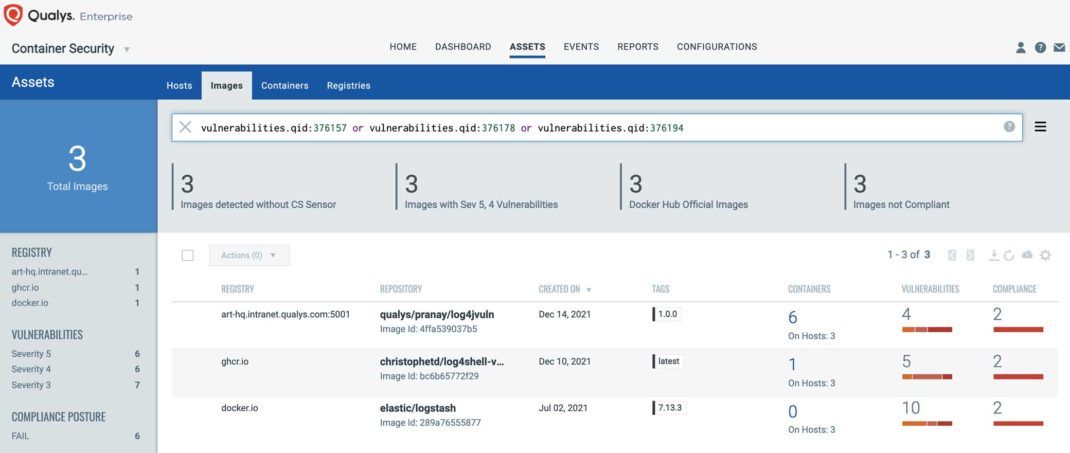Open the user profile icon

coord(1021,48)
